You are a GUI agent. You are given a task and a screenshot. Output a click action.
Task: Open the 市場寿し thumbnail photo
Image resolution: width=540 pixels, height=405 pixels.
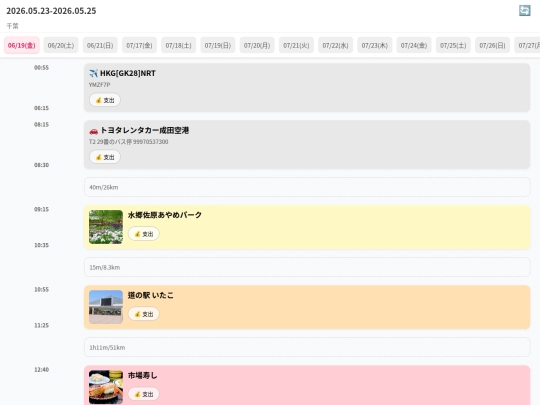coord(106,387)
